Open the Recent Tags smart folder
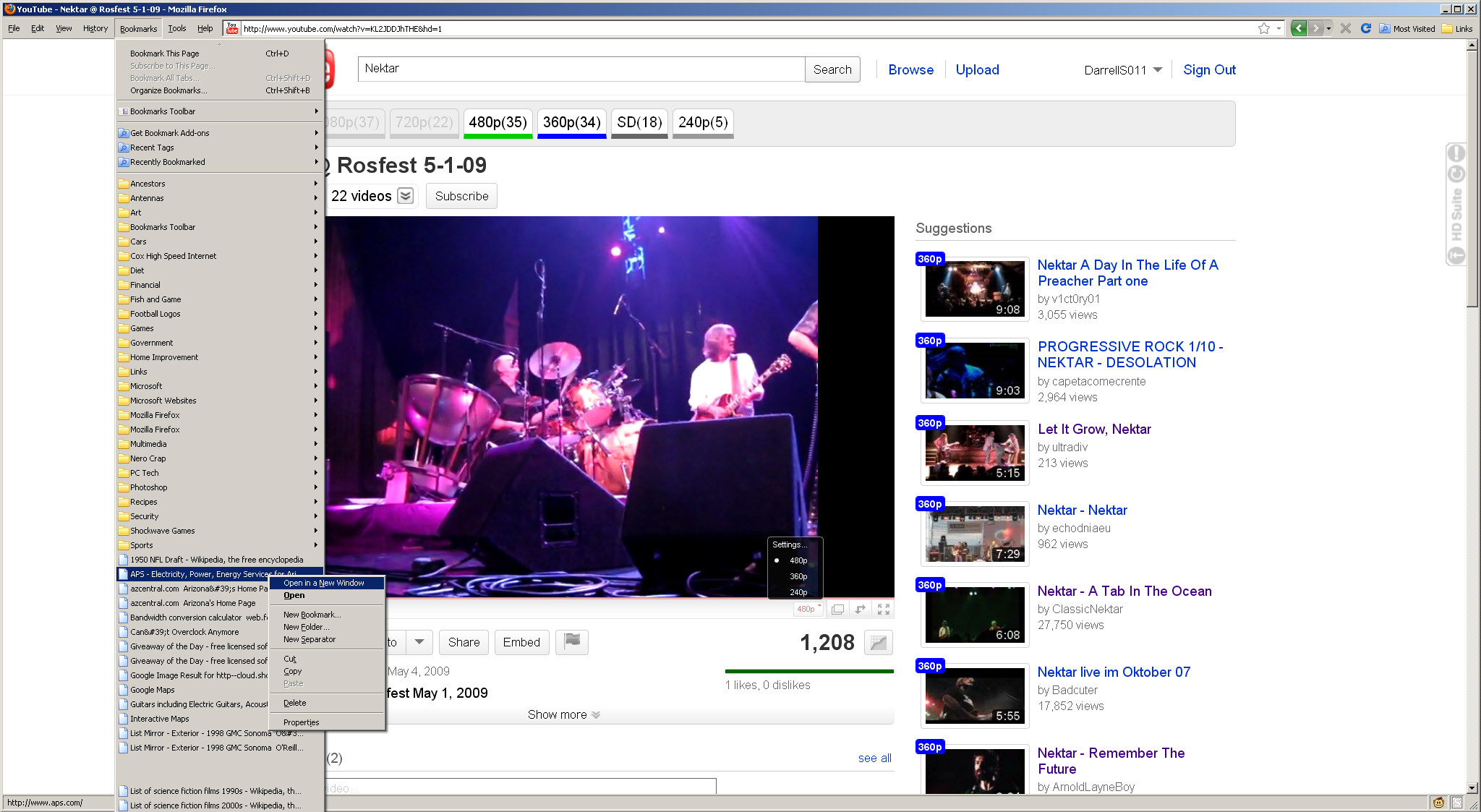 218,148
